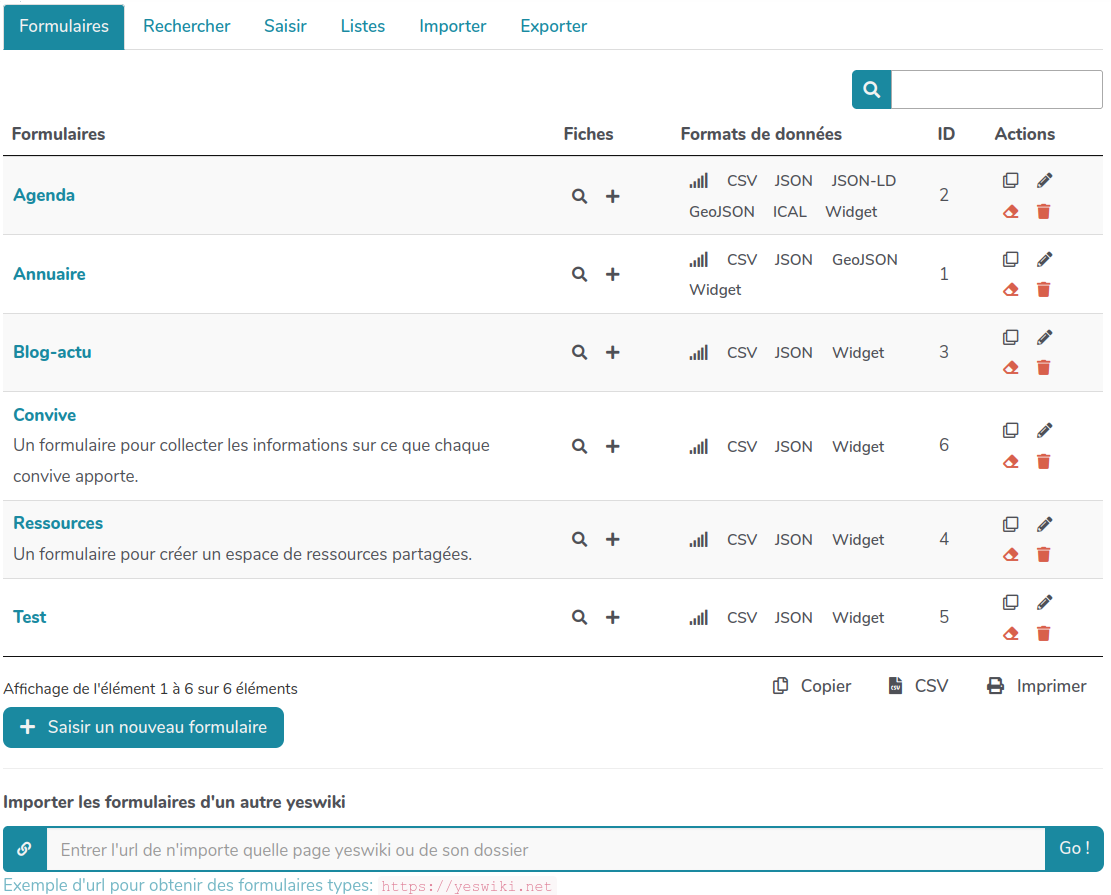Viewport: 1111px width, 895px height.
Task: Edit the Convive form with pencil icon
Action: 1044,431
